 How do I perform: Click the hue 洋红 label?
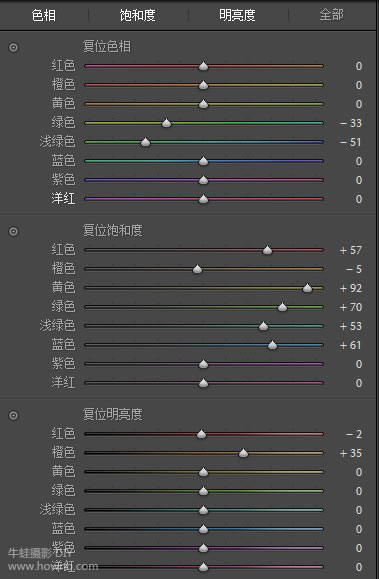63,199
